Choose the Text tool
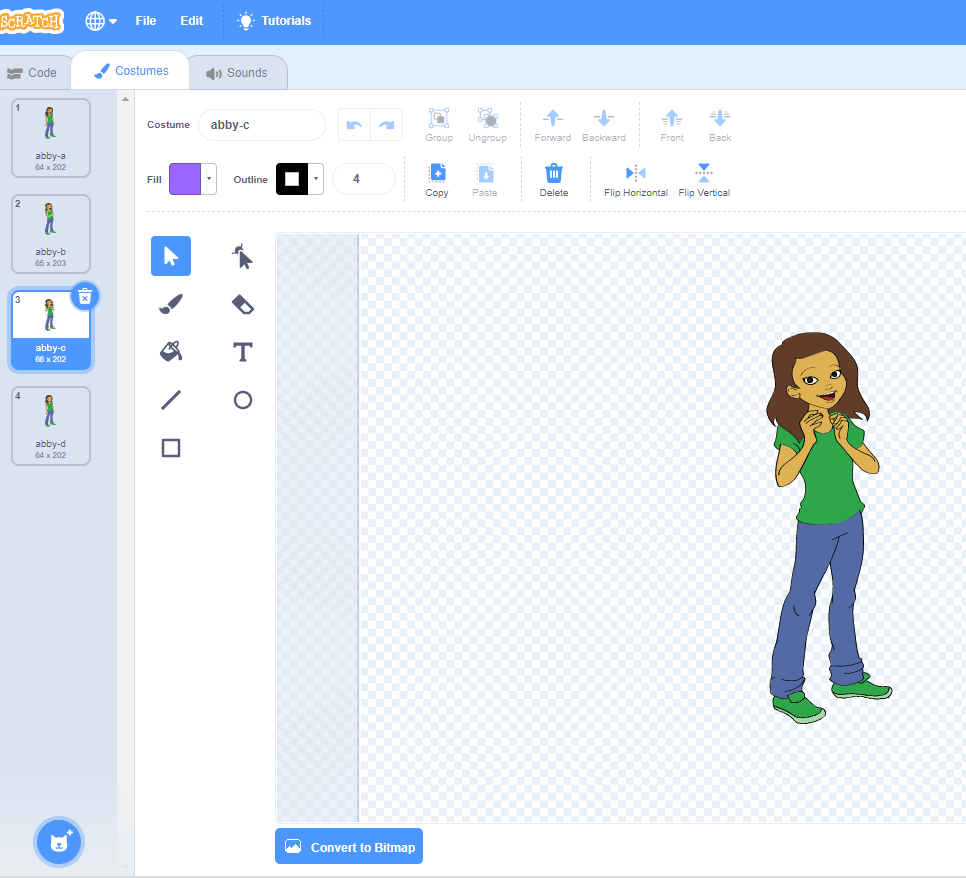The image size is (966, 878). [x=243, y=352]
